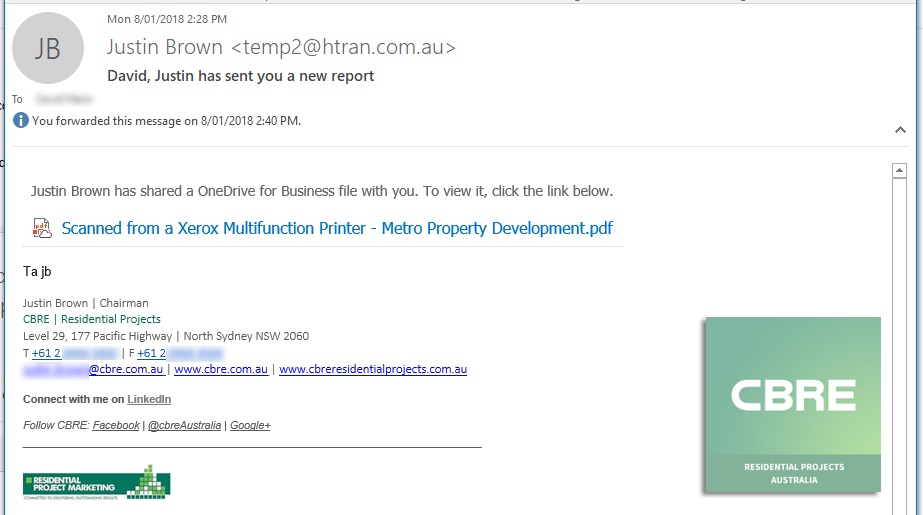
Task: Visit www.cbreresidentialprojects.com.au link
Action: 373,369
